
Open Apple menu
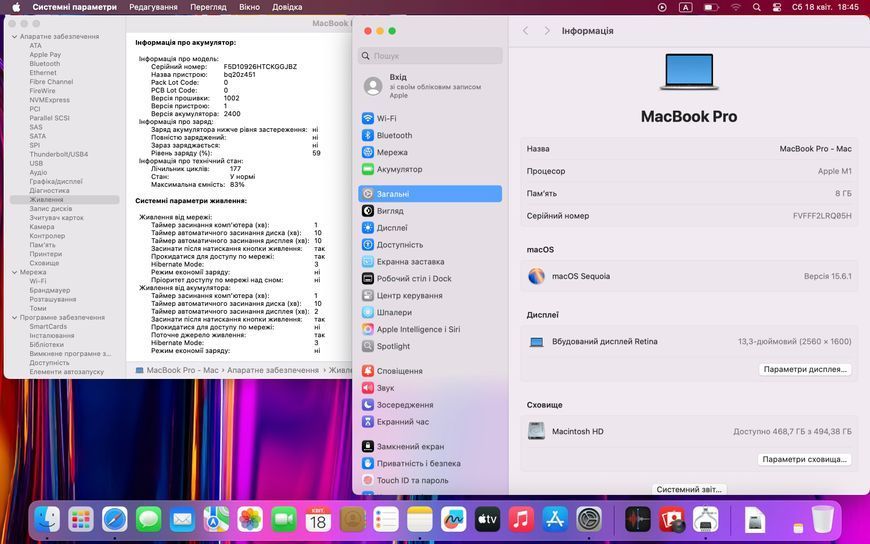click(16, 7)
